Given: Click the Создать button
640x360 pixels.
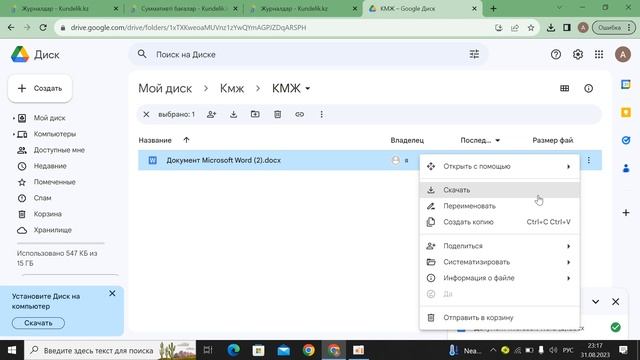Looking at the screenshot, I should (40, 88).
